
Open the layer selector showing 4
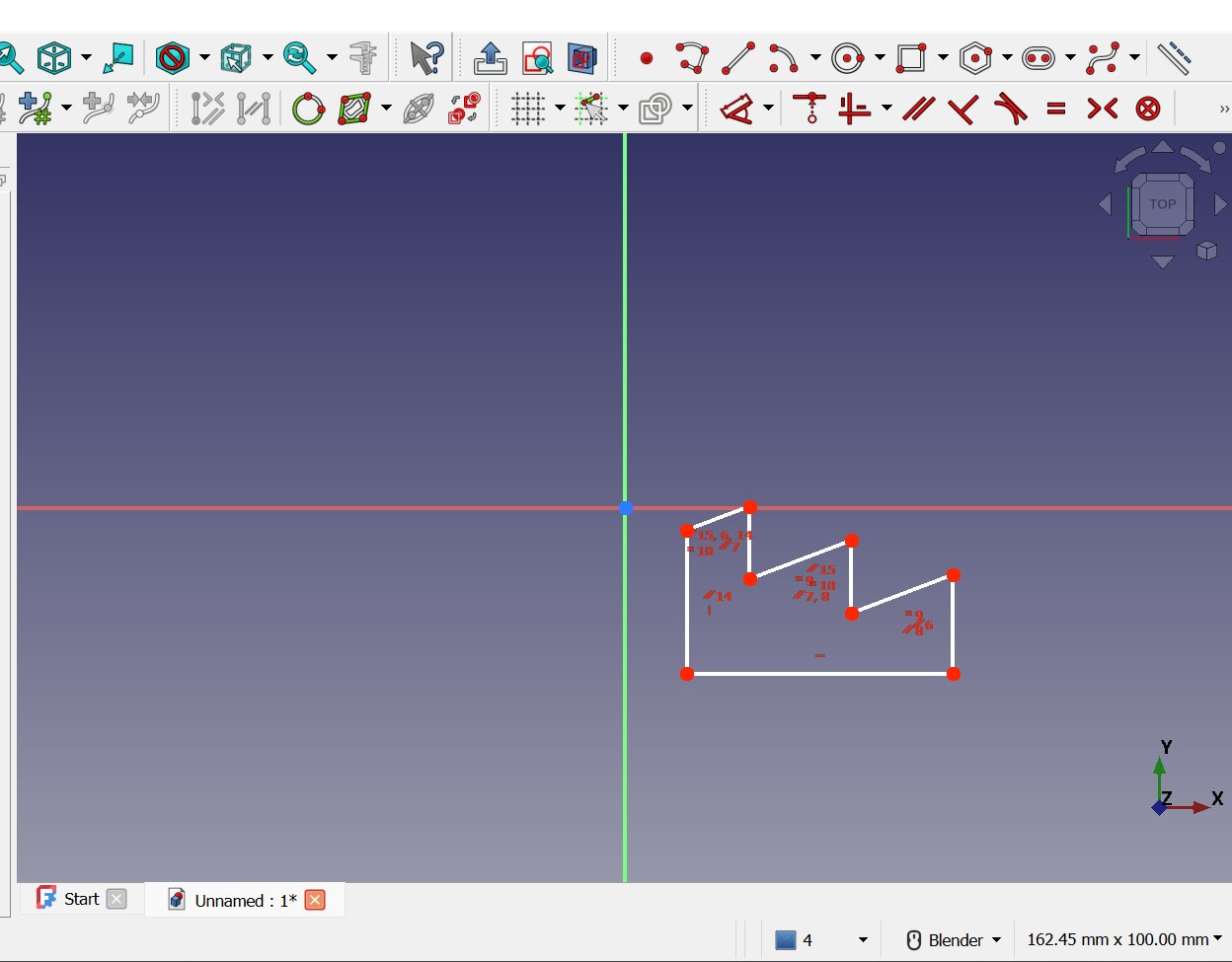click(822, 939)
